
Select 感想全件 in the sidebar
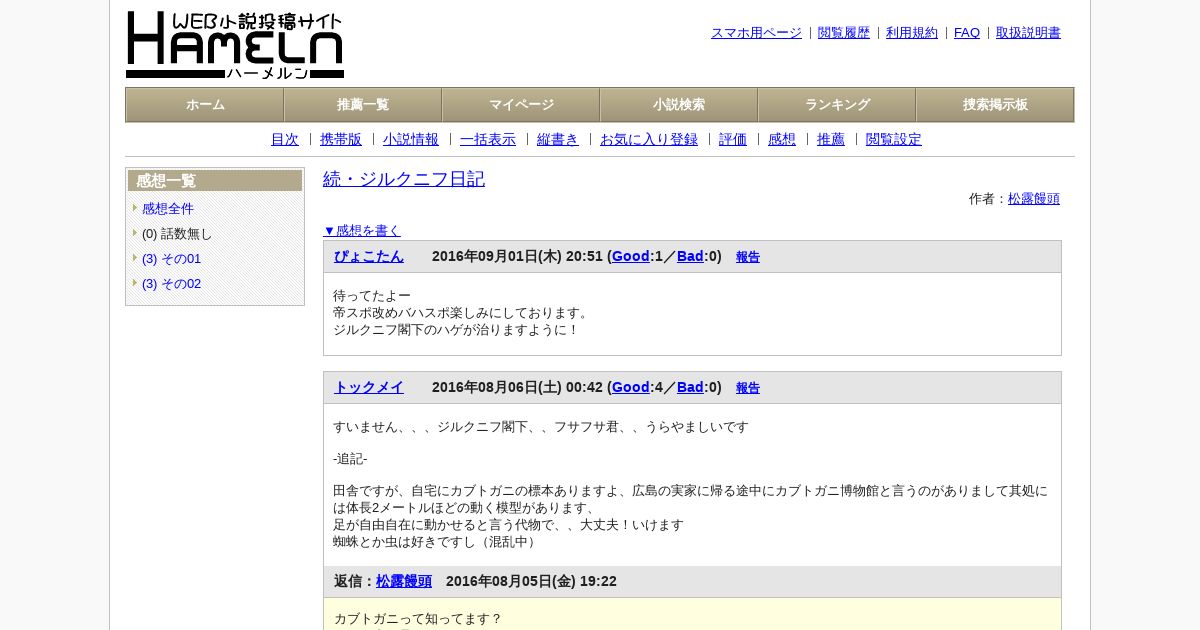click(x=168, y=209)
